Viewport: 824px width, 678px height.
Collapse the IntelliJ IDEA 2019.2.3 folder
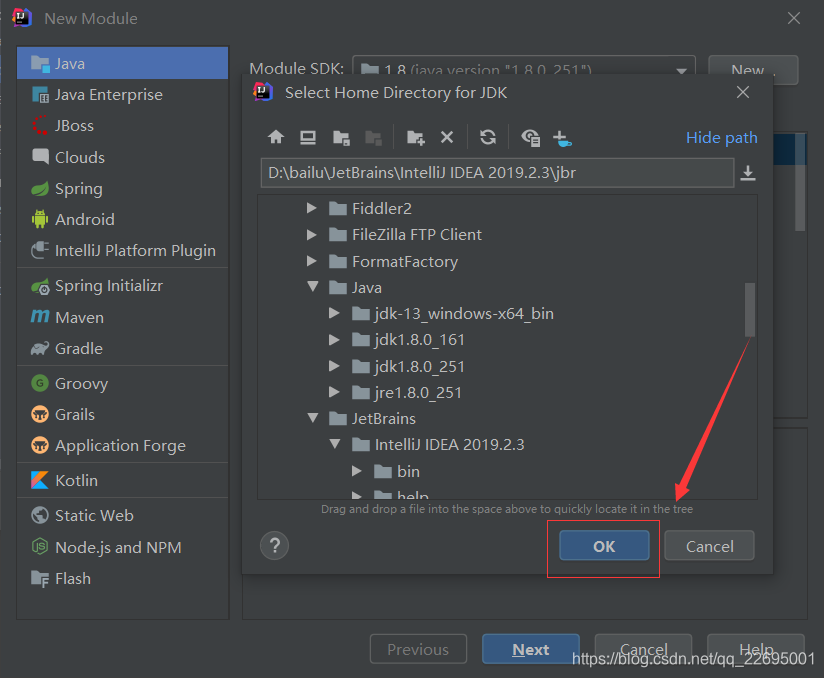point(335,444)
